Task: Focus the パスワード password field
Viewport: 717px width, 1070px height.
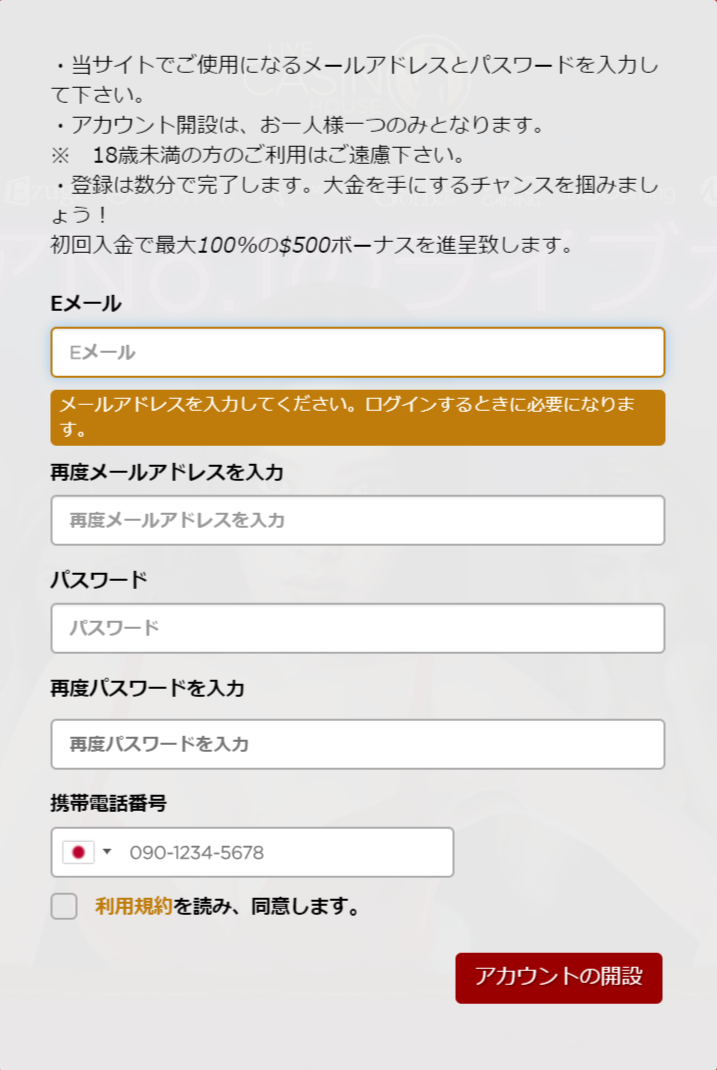Action: pyautogui.click(x=358, y=628)
